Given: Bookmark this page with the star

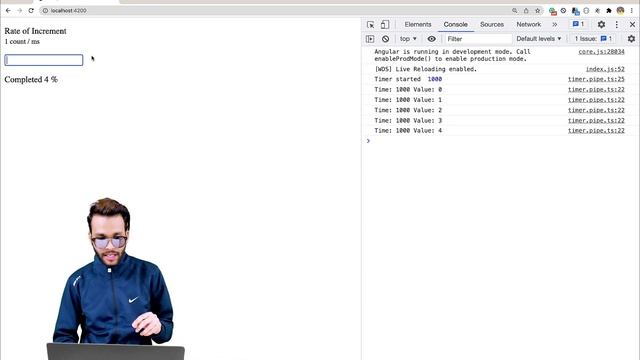Looking at the screenshot, I should (538, 11).
